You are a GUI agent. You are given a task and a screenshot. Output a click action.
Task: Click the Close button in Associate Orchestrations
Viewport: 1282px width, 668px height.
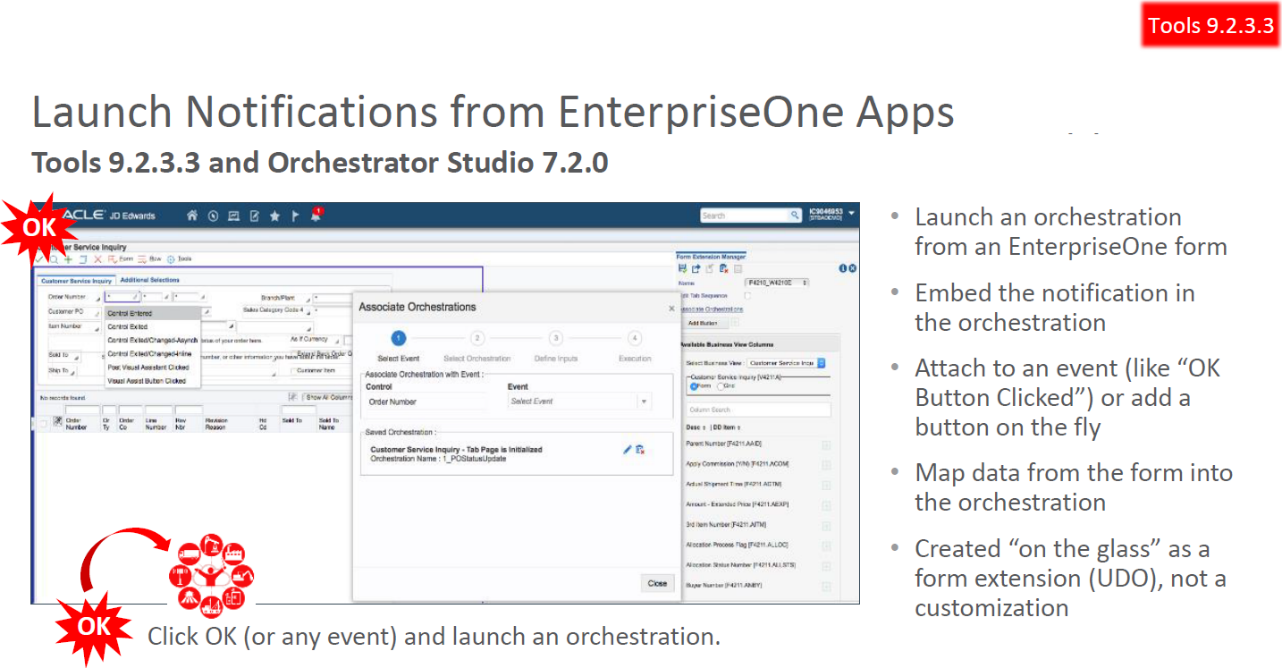(657, 583)
